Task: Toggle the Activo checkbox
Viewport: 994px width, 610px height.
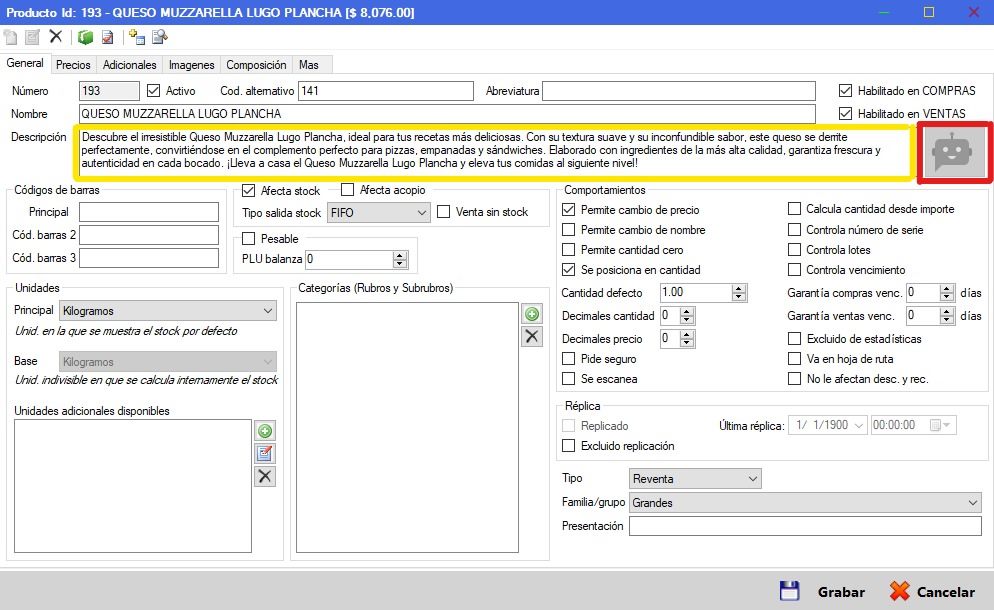Action: coord(153,91)
